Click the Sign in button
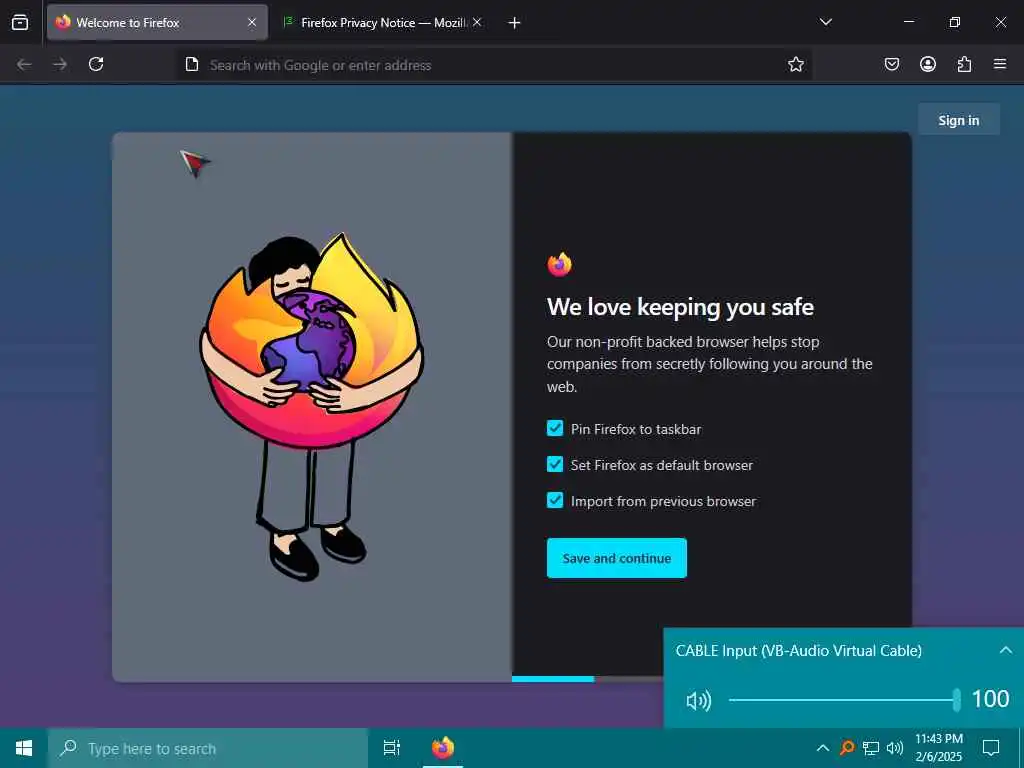1024x768 pixels. pos(959,120)
